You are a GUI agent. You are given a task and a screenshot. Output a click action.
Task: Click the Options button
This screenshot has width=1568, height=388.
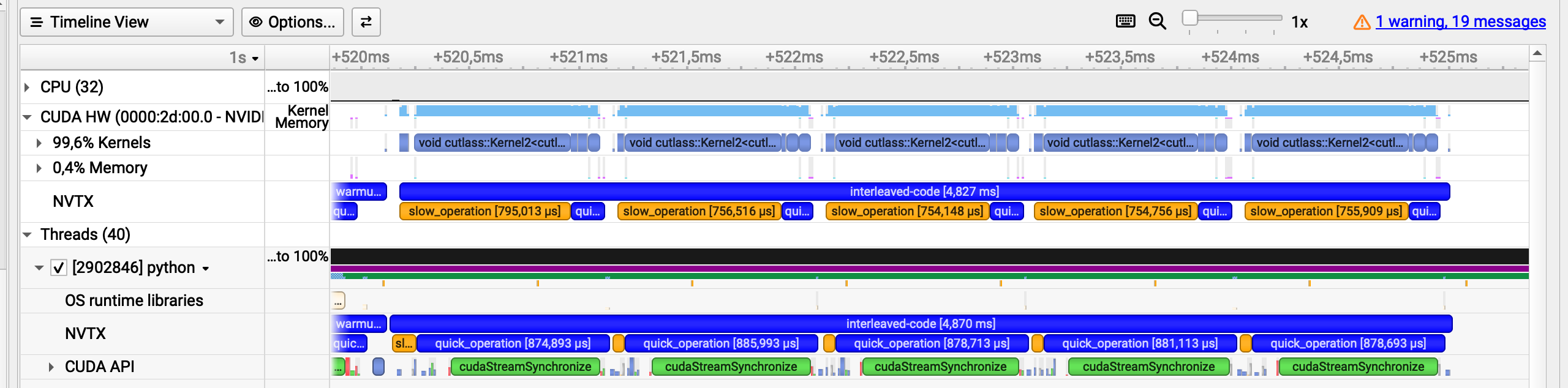tap(293, 22)
